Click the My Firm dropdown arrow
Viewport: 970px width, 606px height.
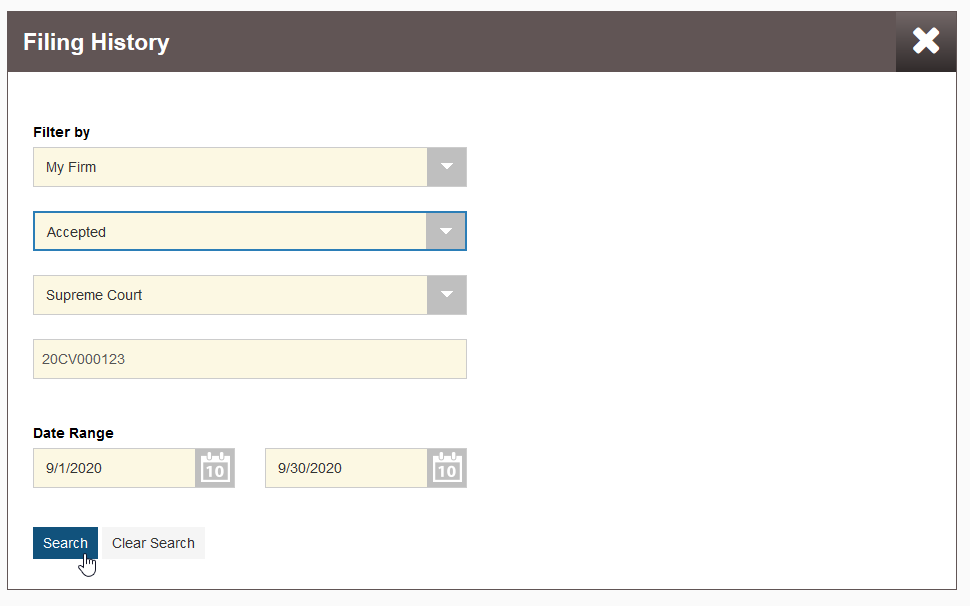[x=447, y=167]
